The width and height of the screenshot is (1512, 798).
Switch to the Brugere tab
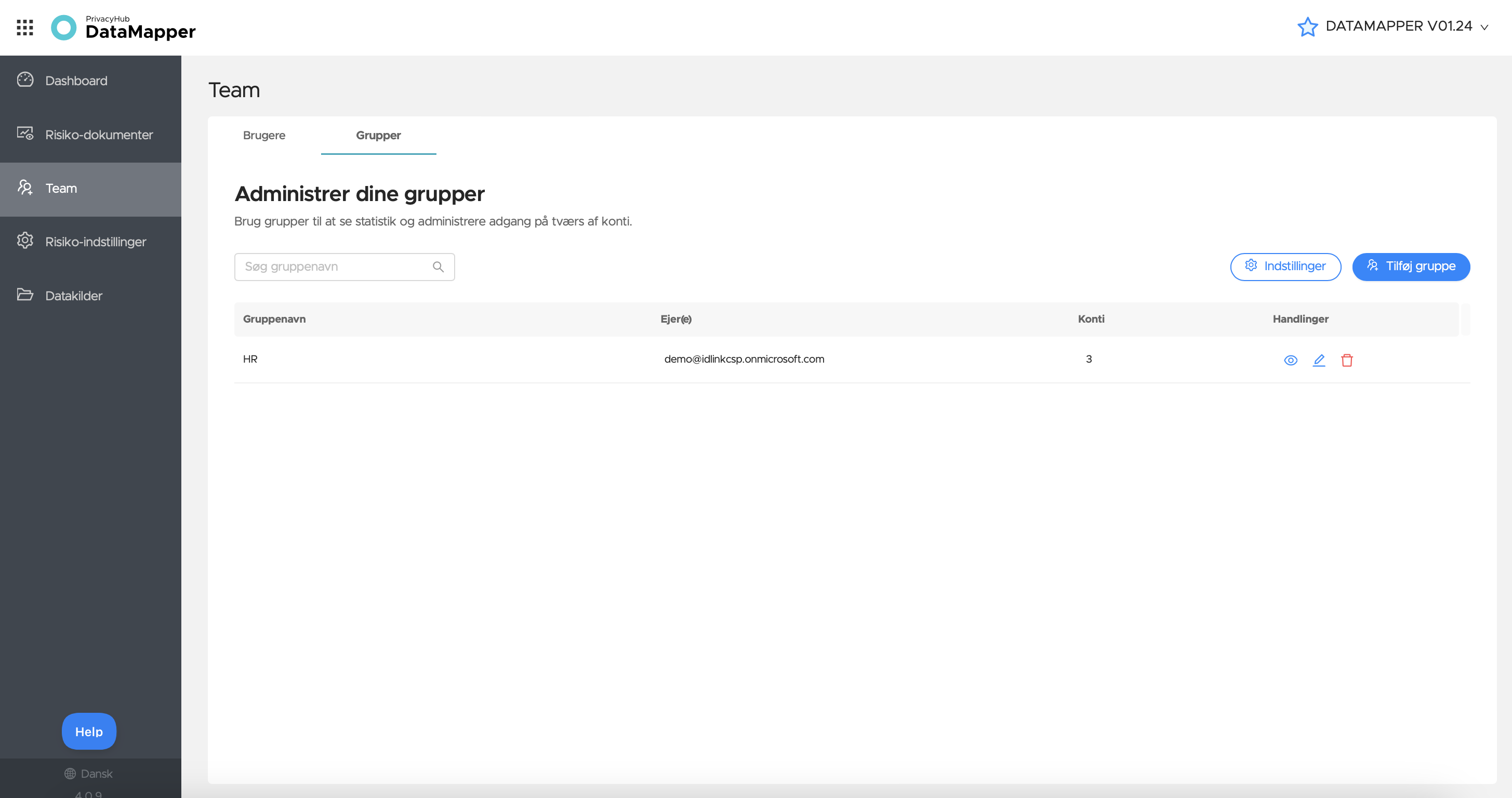pos(264,135)
